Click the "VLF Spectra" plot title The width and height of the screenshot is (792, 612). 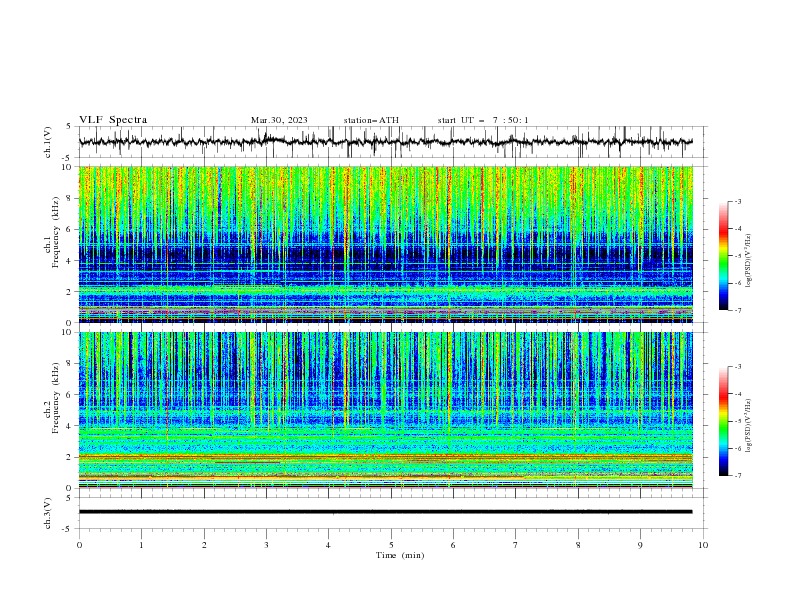coord(113,120)
